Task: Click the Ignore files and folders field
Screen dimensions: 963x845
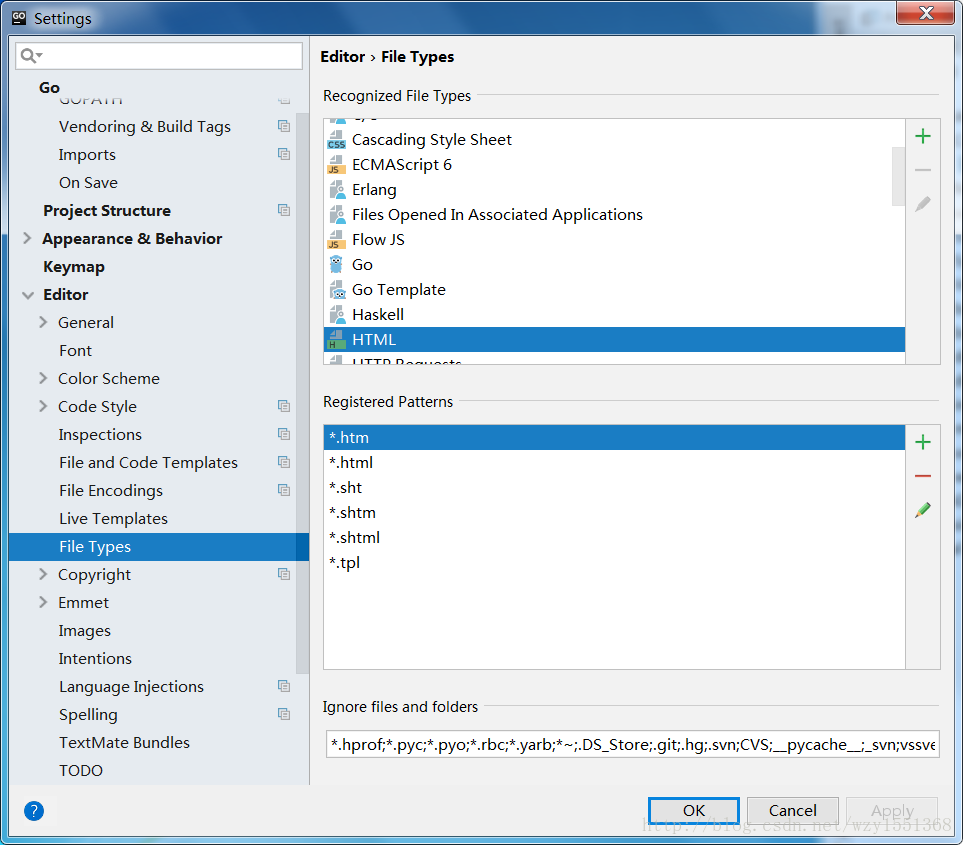Action: 632,744
